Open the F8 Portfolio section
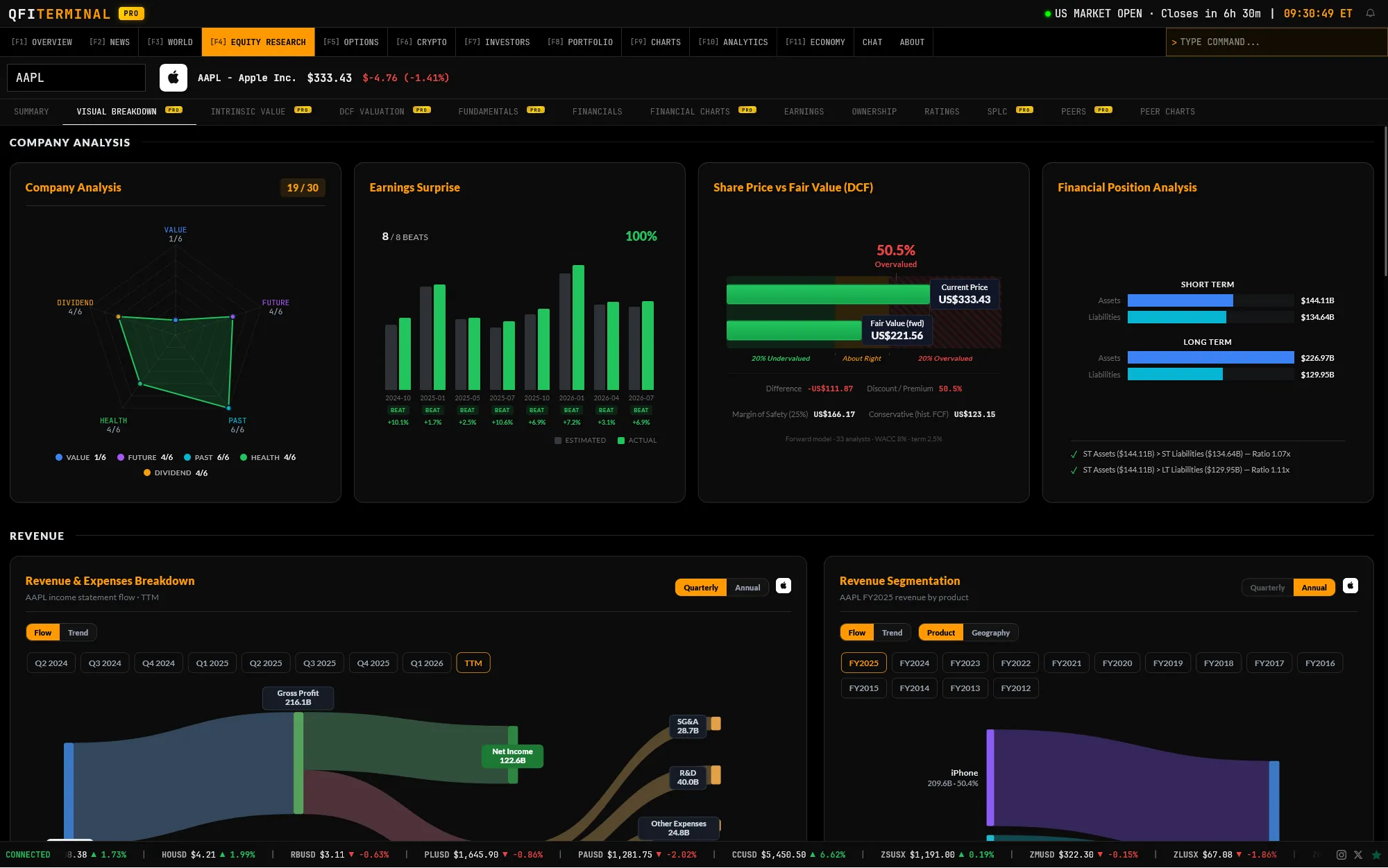Image resolution: width=1388 pixels, height=868 pixels. (580, 42)
